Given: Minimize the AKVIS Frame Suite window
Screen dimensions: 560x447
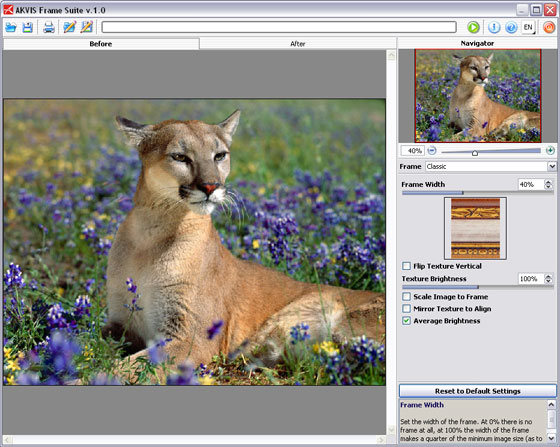Looking at the screenshot, I should [x=522, y=10].
